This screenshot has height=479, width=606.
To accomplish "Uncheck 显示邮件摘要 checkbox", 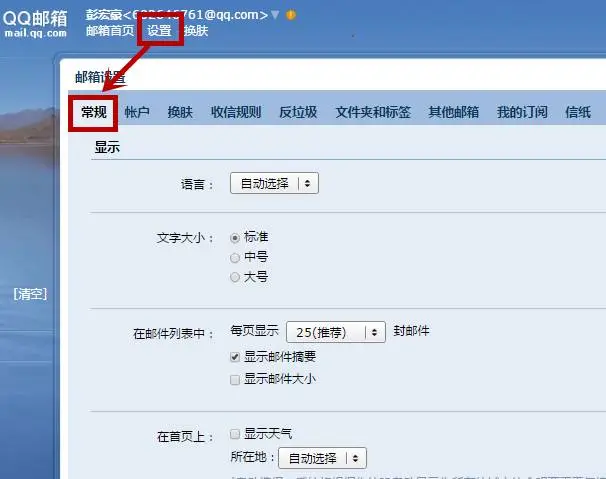I will click(235, 357).
